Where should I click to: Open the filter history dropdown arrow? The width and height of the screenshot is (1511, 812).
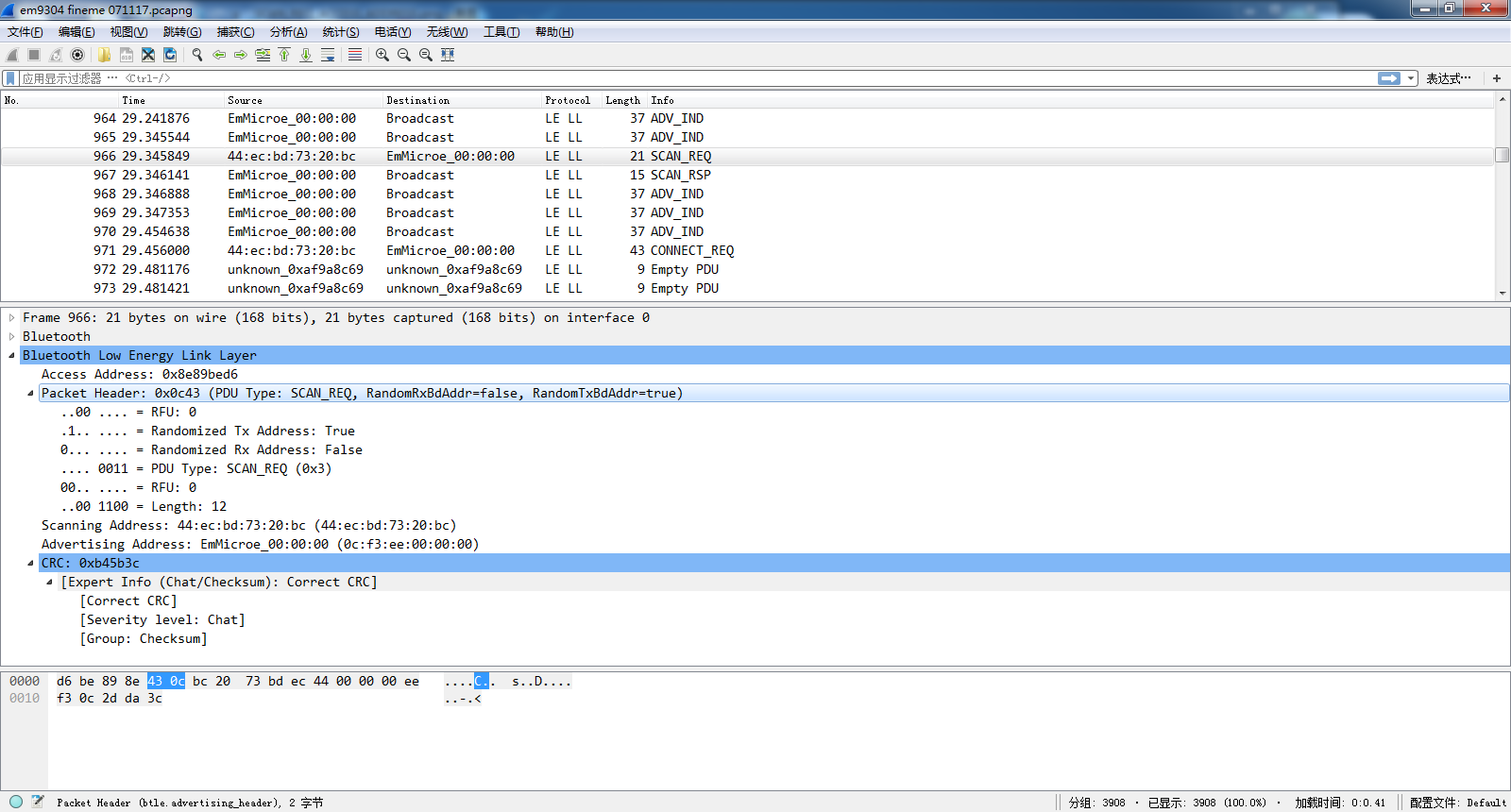1411,78
